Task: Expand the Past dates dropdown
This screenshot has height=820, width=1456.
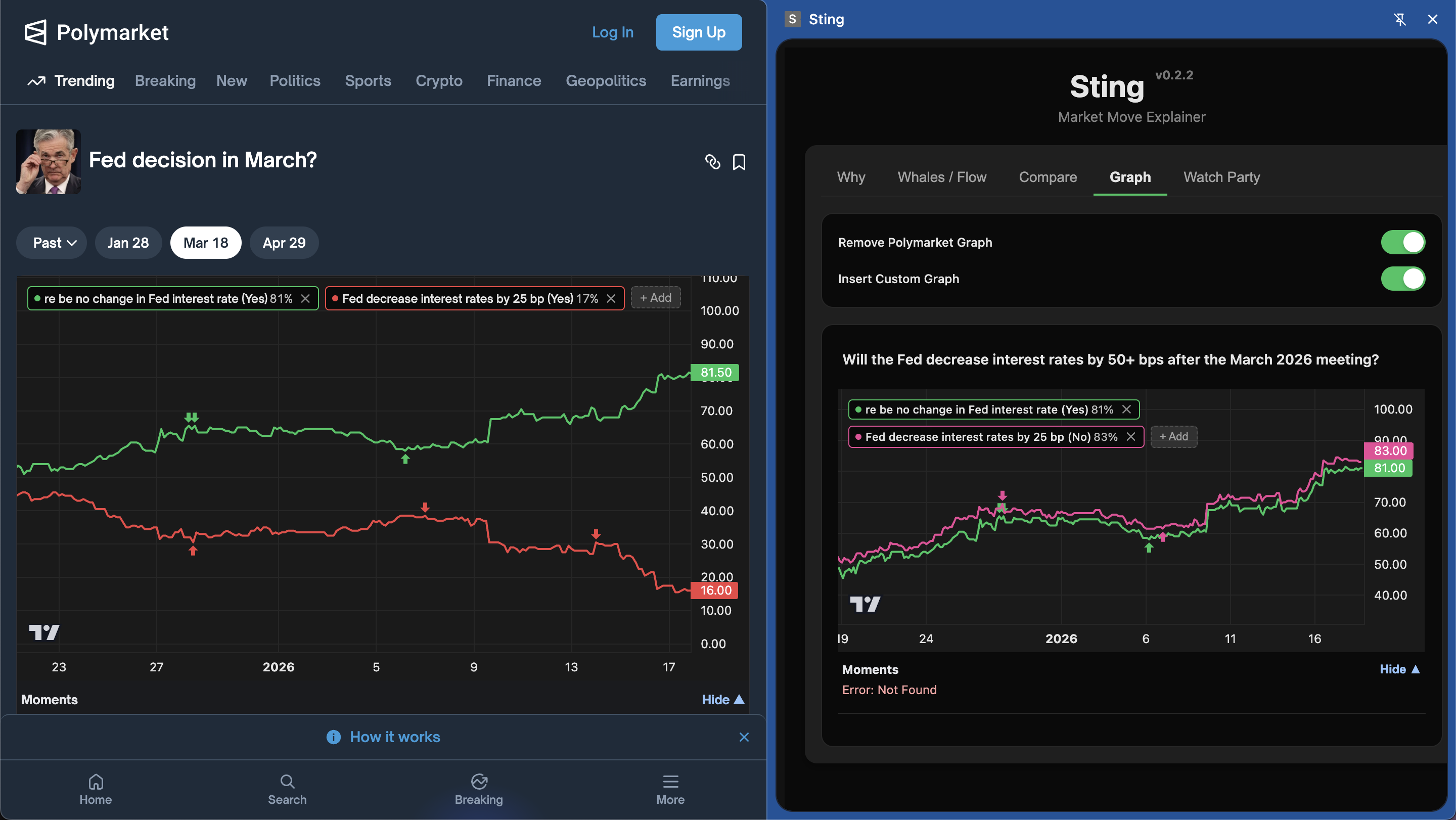Action: (x=52, y=243)
